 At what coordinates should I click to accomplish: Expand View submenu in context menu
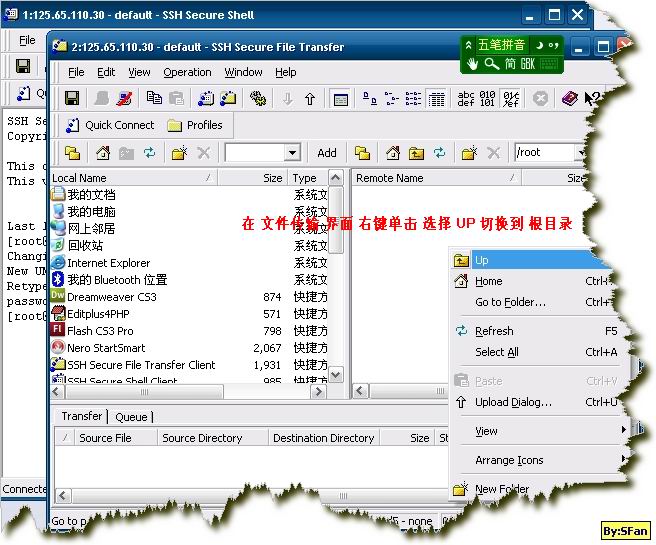pos(540,431)
